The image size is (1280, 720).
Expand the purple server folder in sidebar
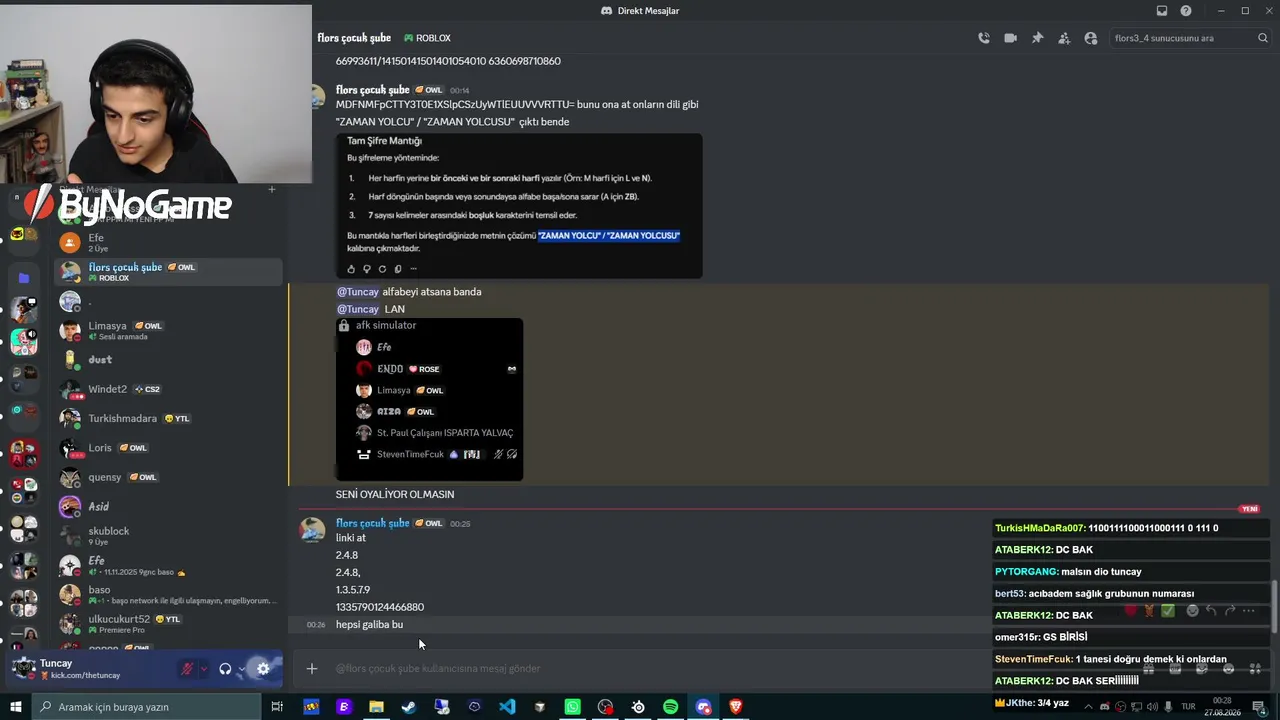[x=24, y=278]
